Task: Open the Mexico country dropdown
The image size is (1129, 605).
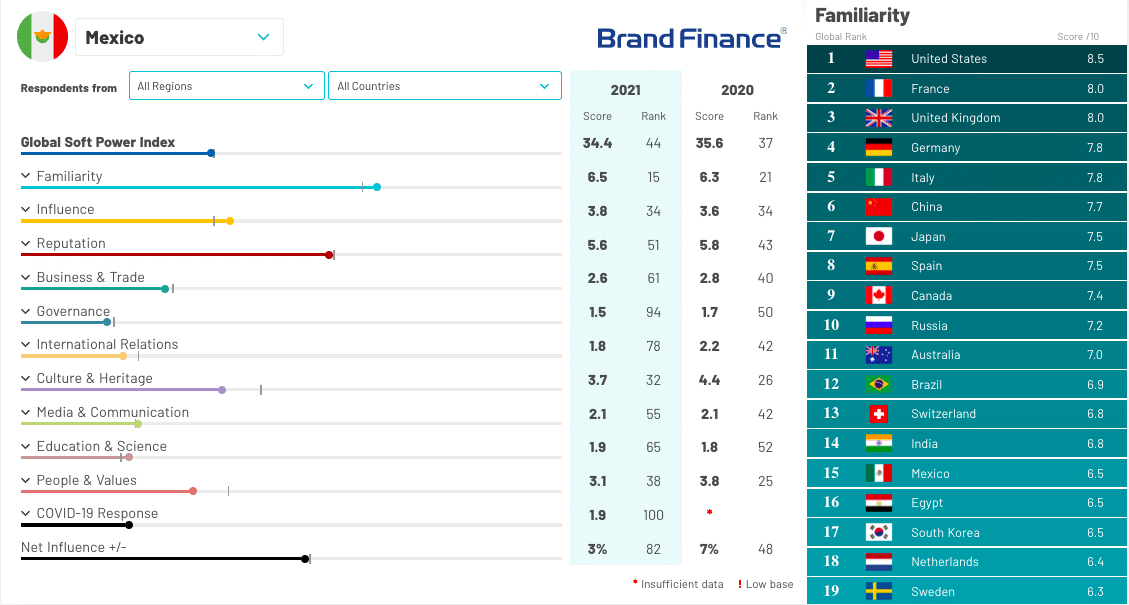Action: [180, 38]
